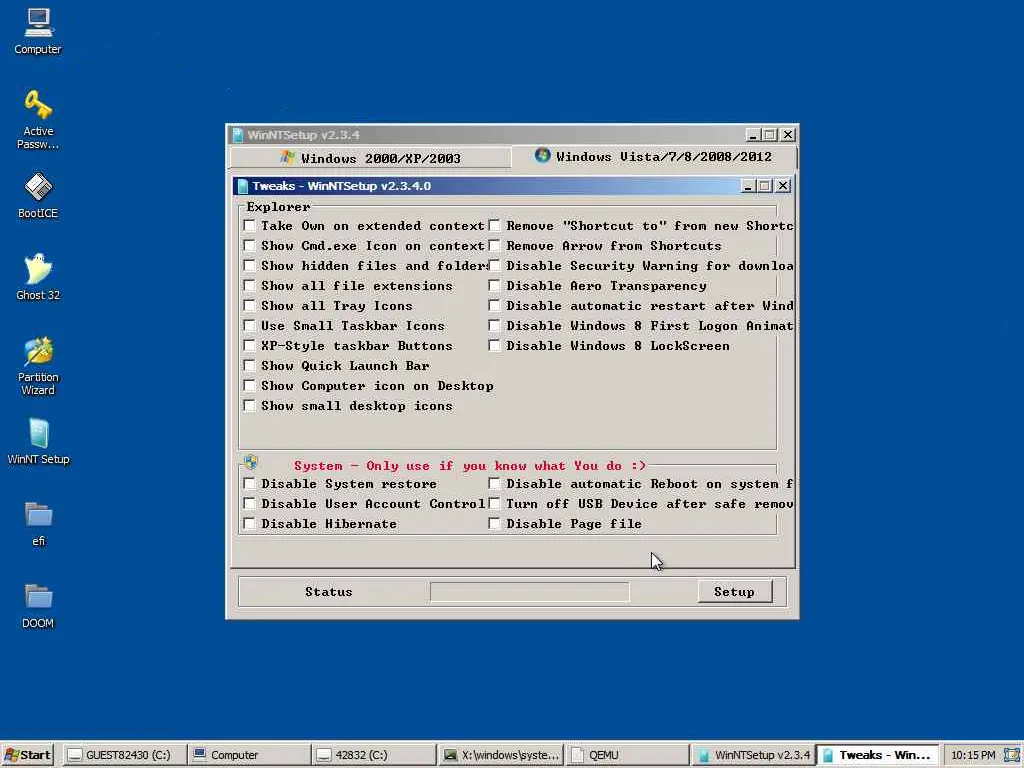The width and height of the screenshot is (1024, 768).
Task: Click the taskbar clock showing 10:15 PM
Action: pos(973,755)
